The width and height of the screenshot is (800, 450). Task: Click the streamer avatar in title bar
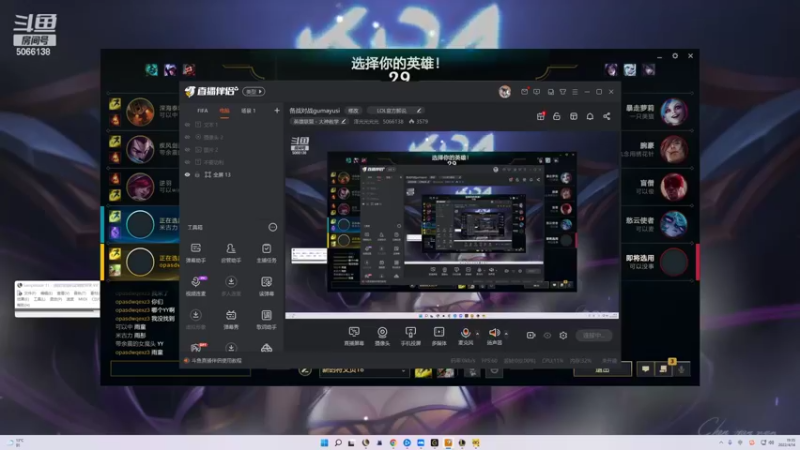[505, 92]
